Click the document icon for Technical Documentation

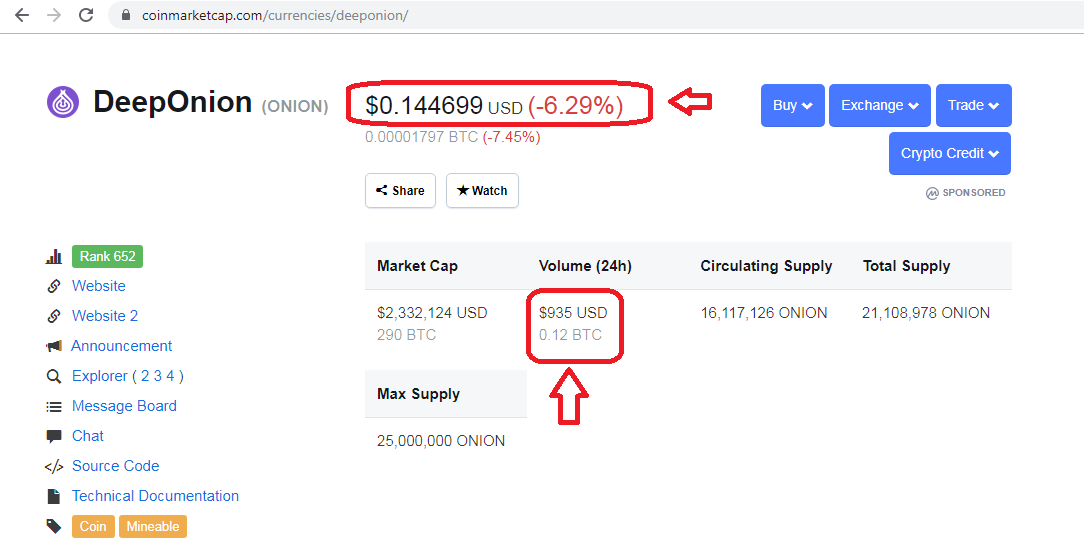pos(54,496)
